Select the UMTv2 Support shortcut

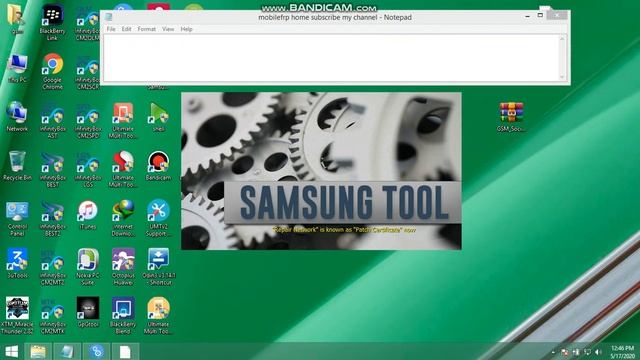pyautogui.click(x=158, y=218)
